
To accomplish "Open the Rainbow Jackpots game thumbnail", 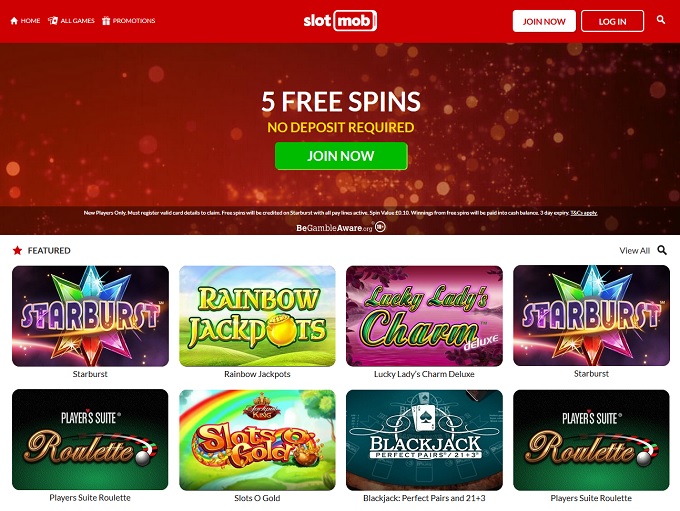I will click(257, 316).
